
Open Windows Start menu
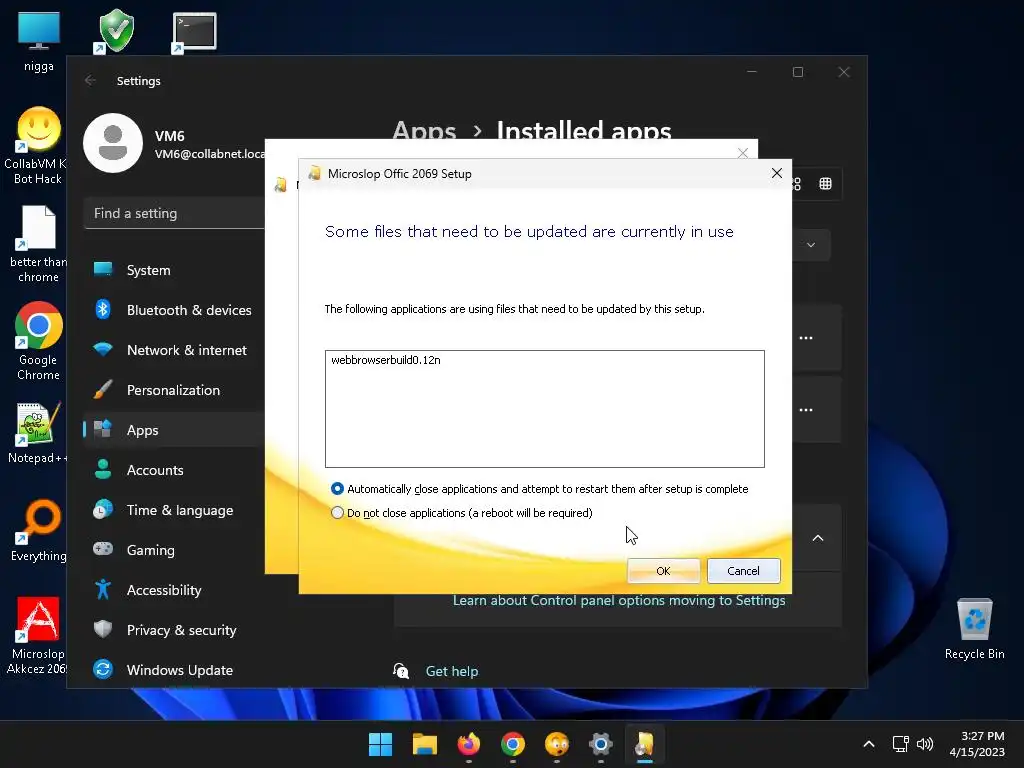tap(380, 744)
